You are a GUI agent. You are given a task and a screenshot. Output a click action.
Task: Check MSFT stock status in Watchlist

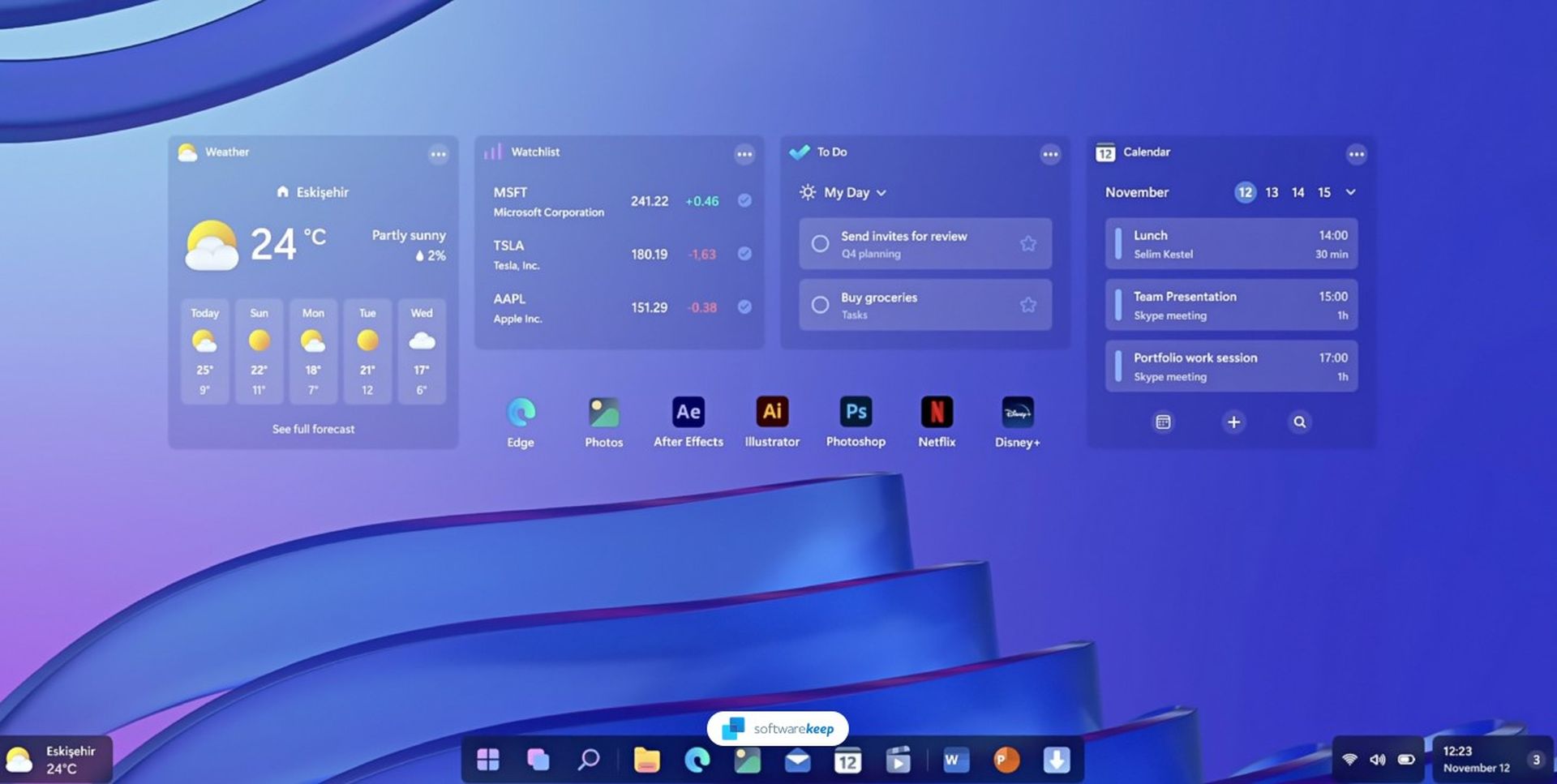744,200
